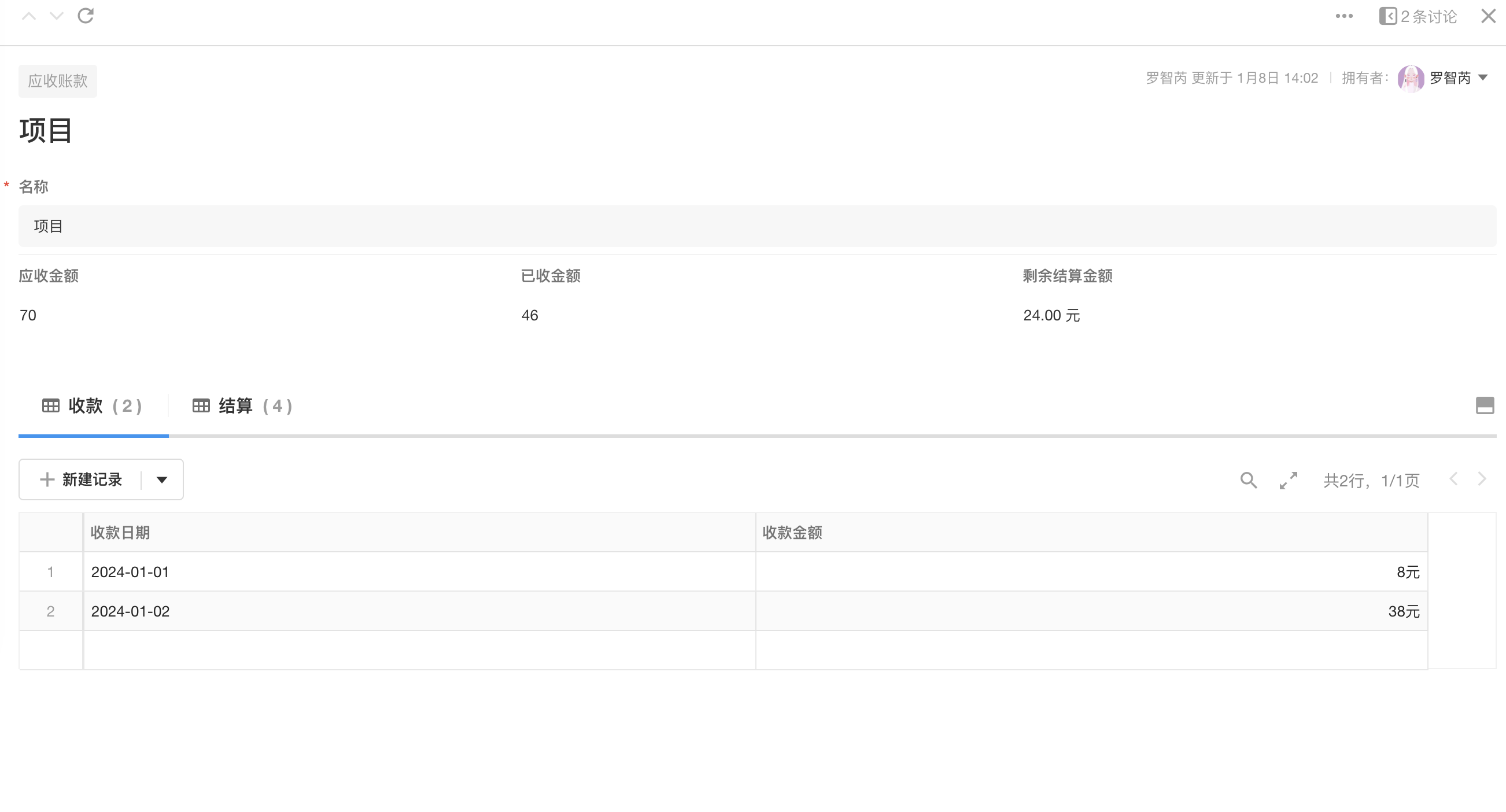This screenshot has width=1506, height=812.
Task: Go to next record with down arrow
Action: coord(57,16)
